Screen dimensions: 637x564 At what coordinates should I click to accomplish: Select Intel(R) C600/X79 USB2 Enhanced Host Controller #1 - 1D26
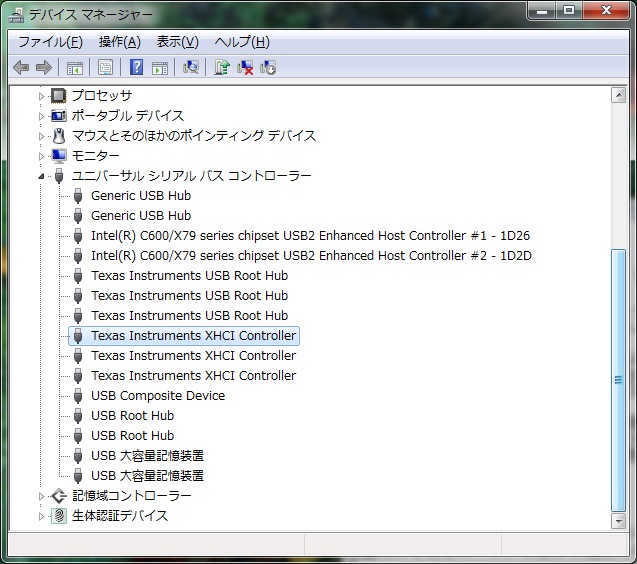[310, 236]
